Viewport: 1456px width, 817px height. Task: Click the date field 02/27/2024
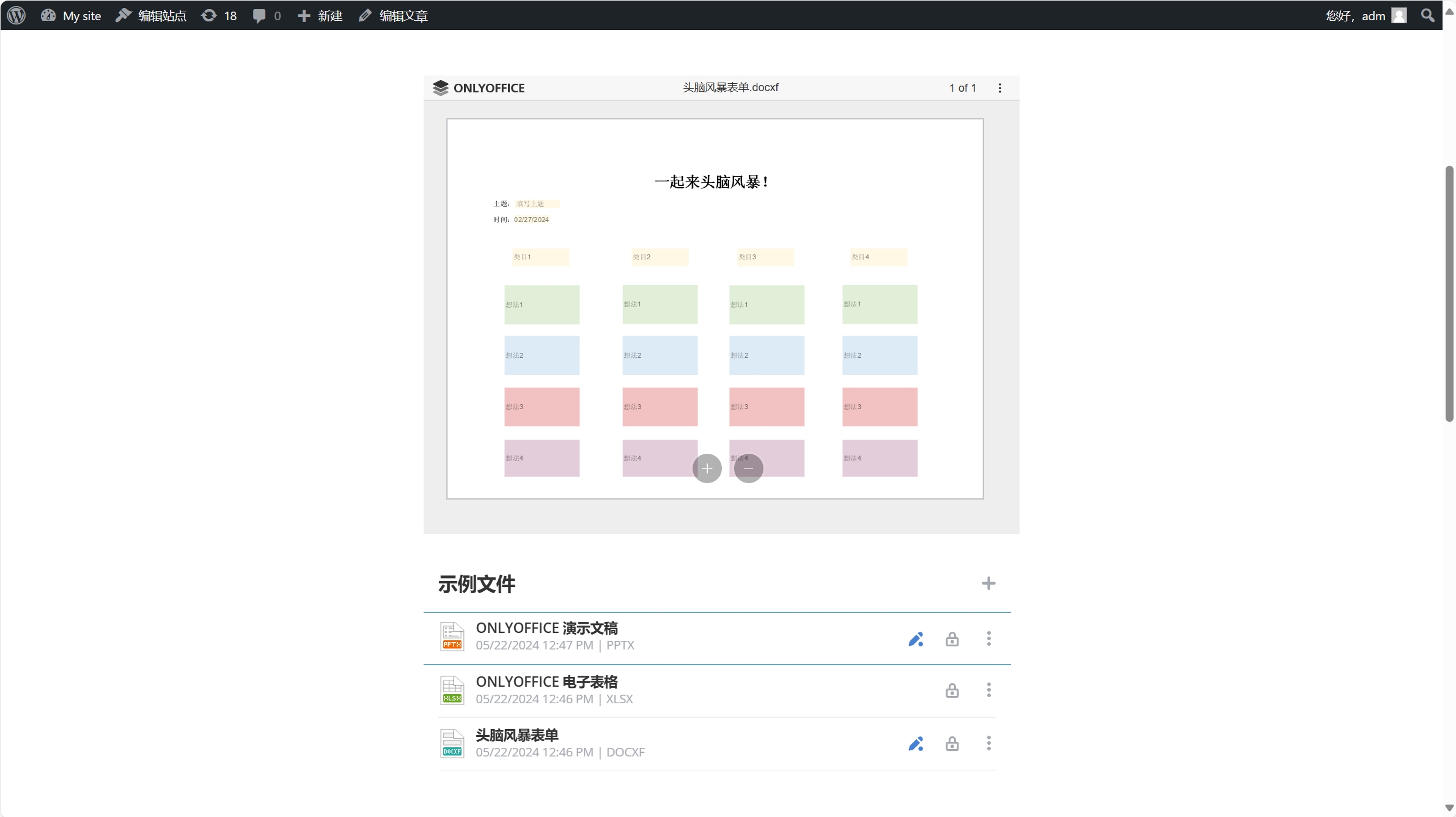[x=531, y=220]
